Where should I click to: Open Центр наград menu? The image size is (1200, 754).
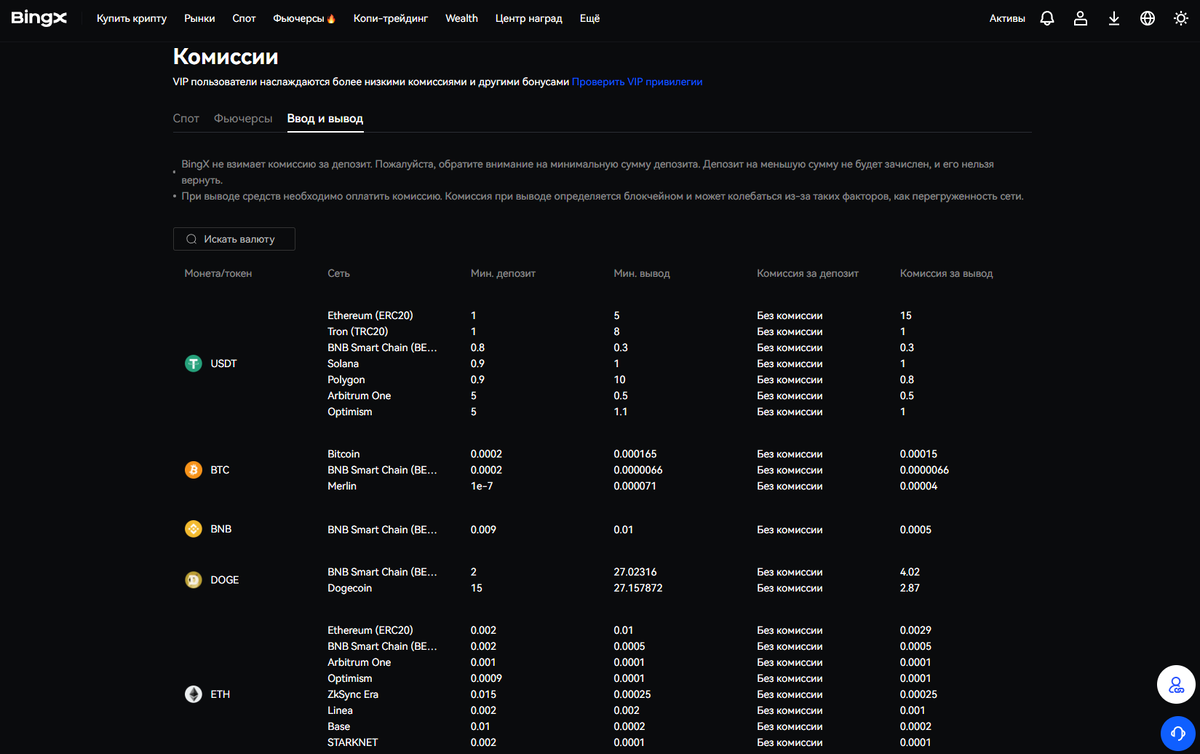529,18
